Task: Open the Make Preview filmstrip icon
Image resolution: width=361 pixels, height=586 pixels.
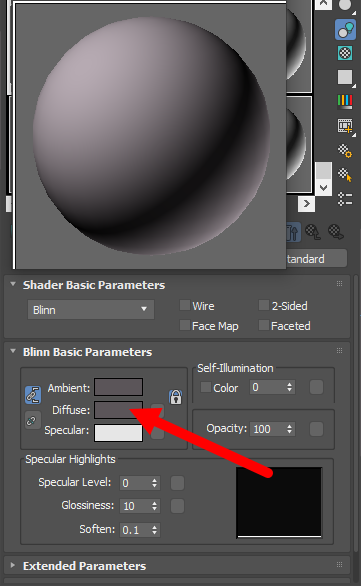Action: pos(345,126)
